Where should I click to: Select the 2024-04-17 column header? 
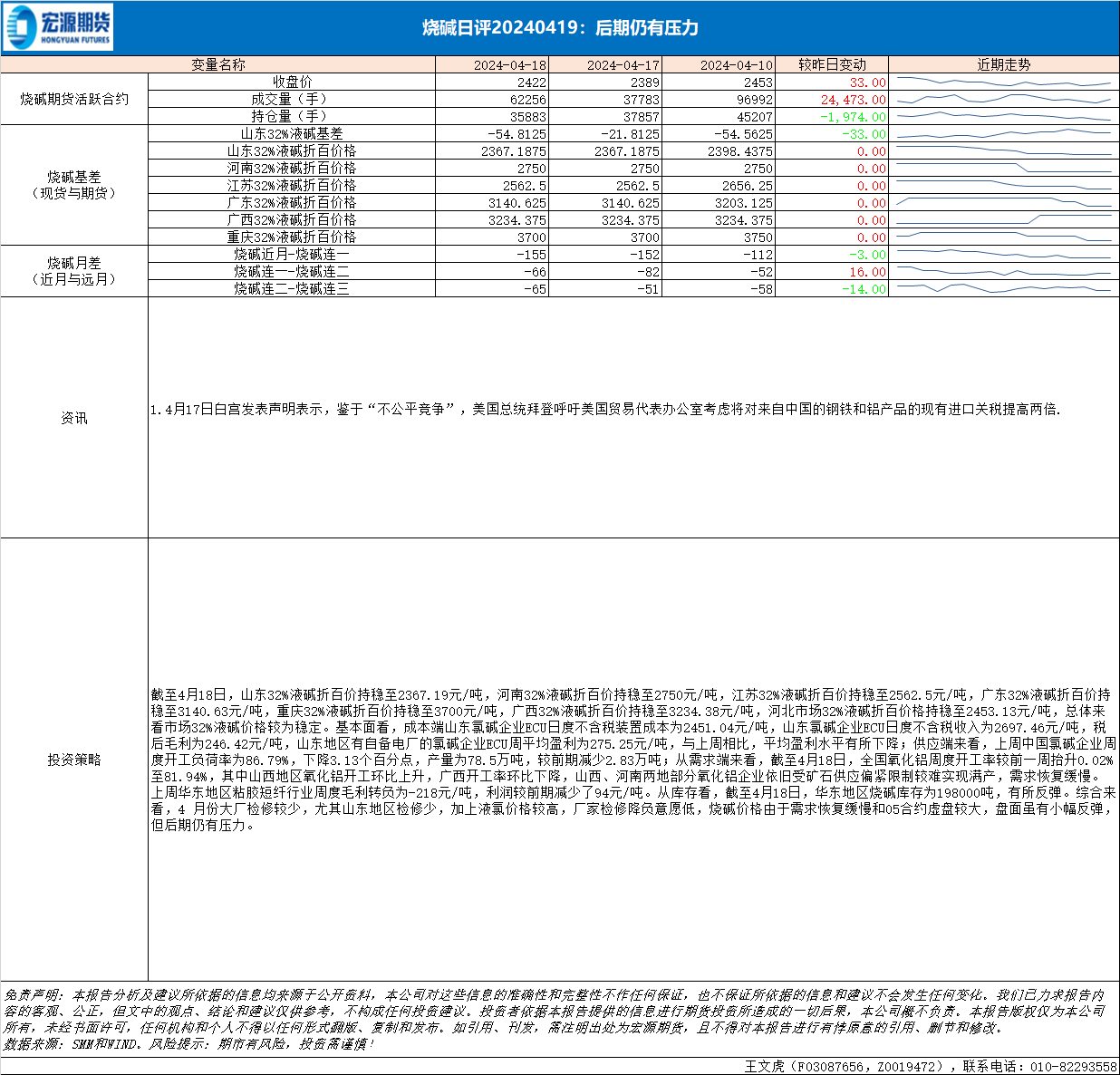click(605, 64)
